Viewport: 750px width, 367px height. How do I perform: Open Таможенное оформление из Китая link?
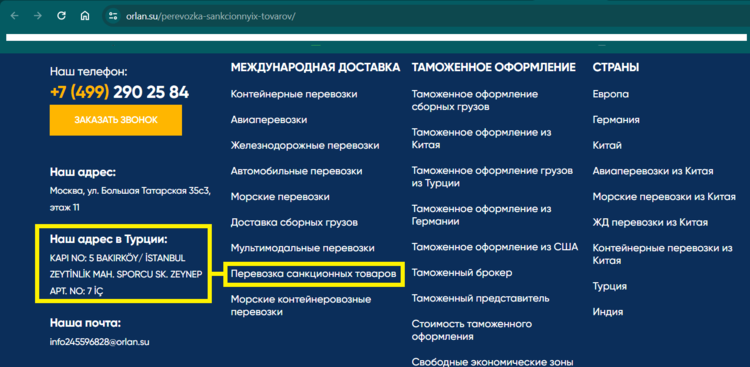(481, 139)
